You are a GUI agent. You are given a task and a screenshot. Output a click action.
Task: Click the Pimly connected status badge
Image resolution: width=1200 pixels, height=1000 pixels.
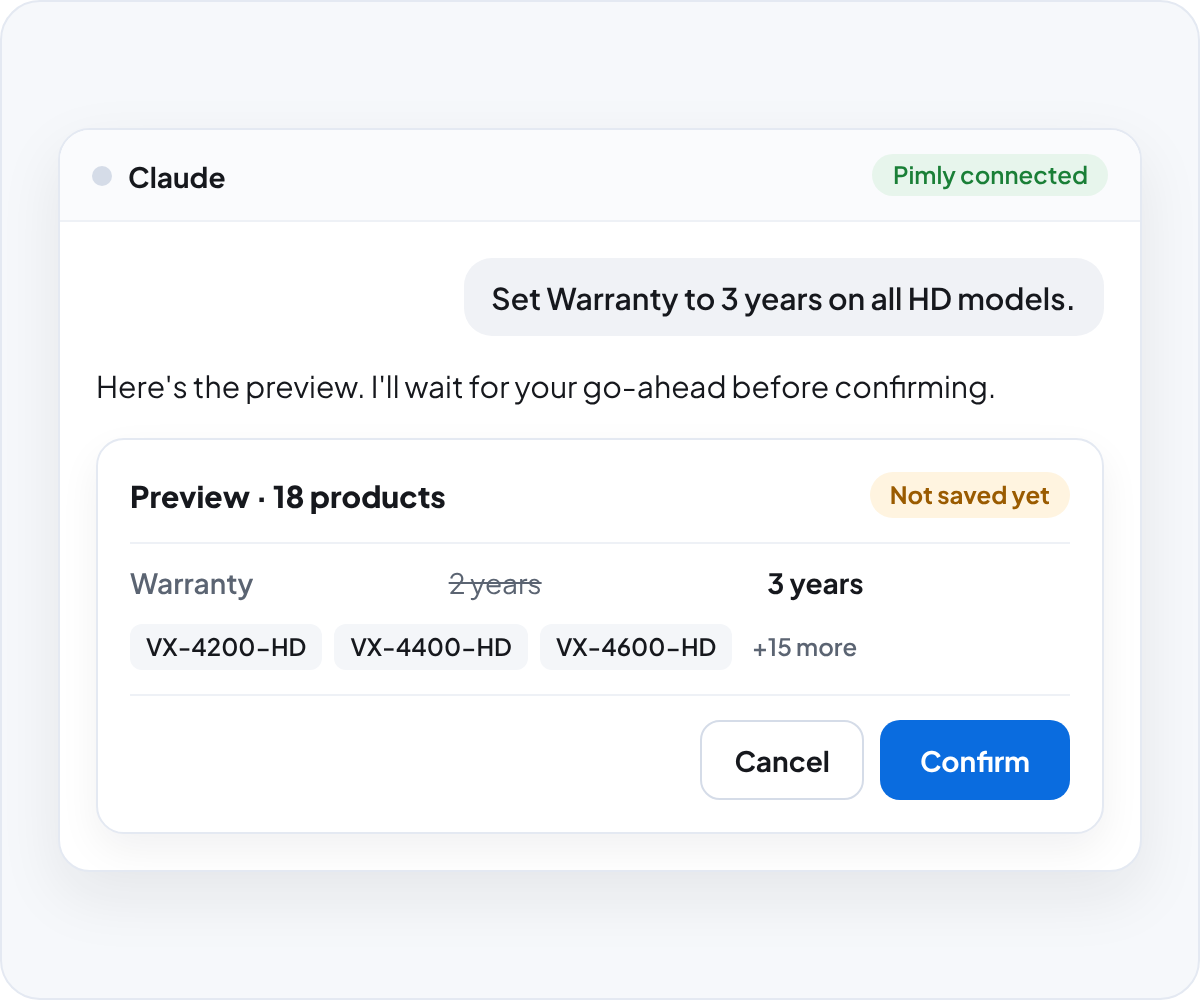pyautogui.click(x=990, y=176)
